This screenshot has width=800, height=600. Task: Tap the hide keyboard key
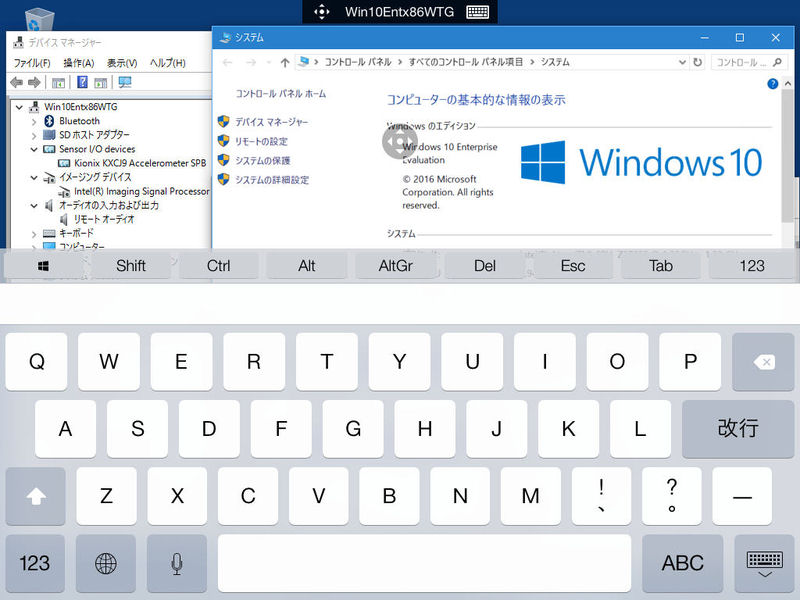(764, 563)
